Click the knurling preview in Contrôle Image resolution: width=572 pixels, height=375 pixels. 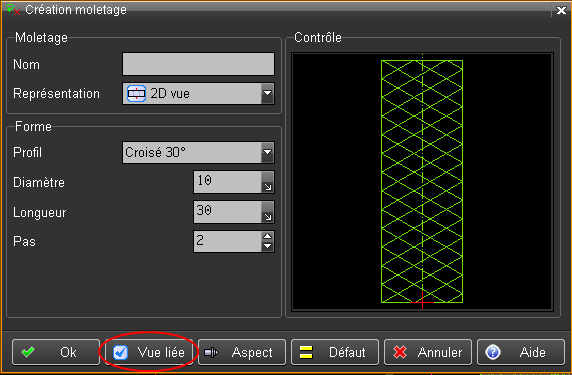point(422,182)
